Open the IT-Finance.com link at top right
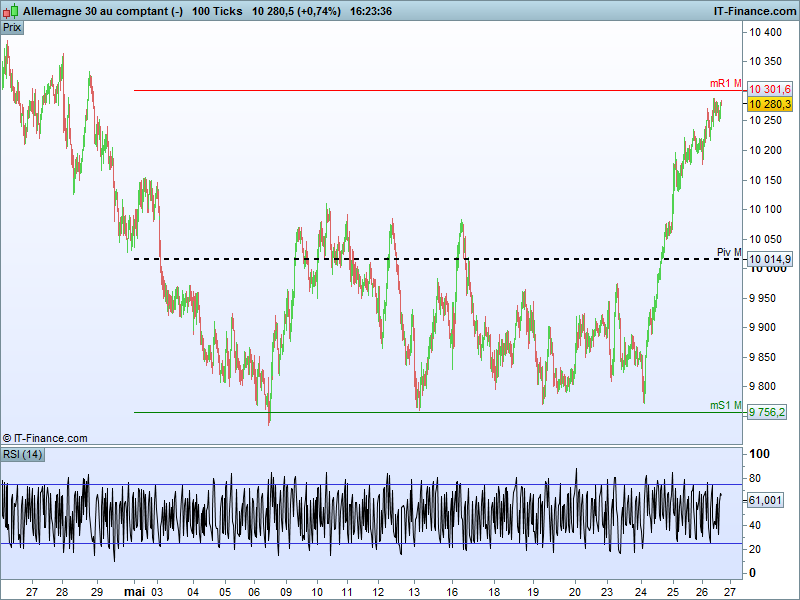 755,11
